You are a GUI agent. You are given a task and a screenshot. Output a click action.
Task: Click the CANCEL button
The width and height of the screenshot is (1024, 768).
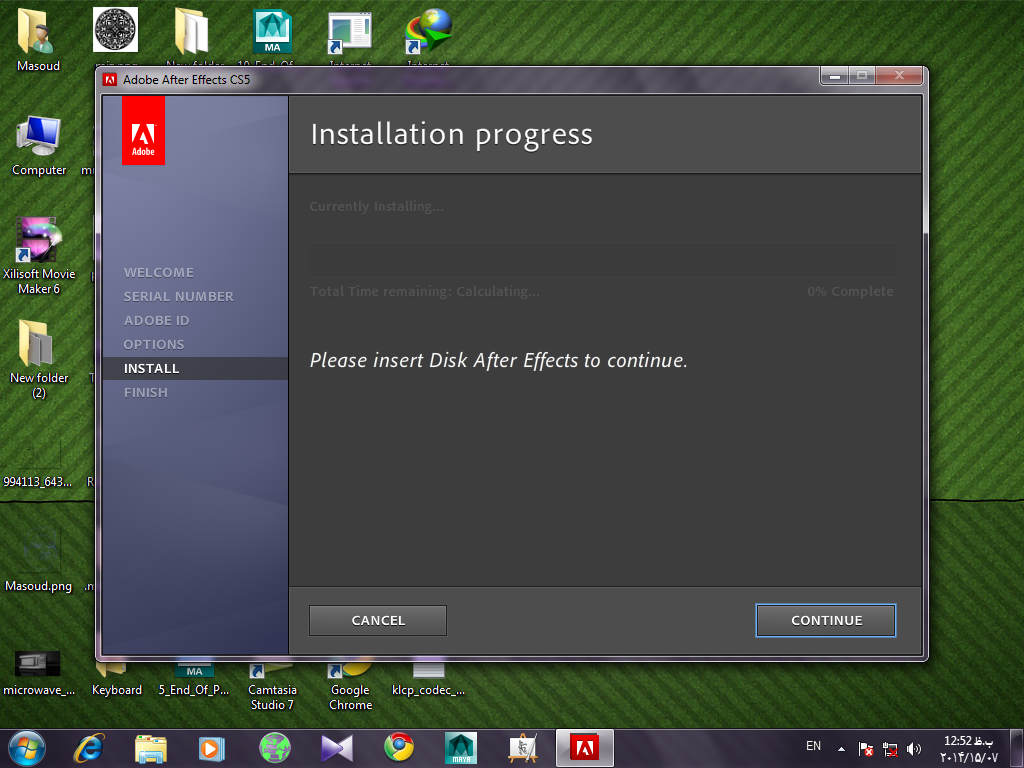pyautogui.click(x=378, y=620)
